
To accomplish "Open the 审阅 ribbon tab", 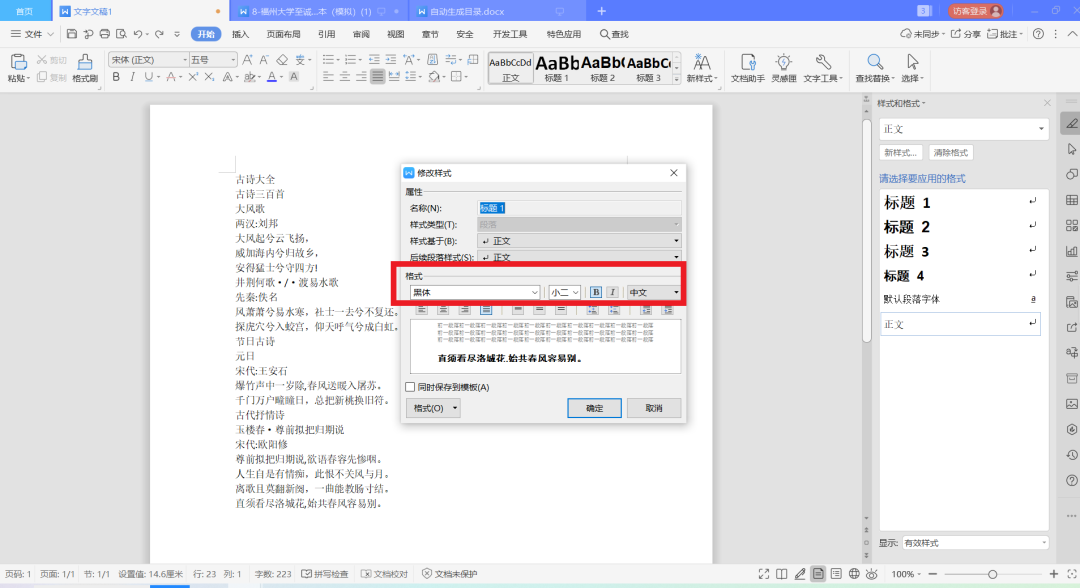I will coord(361,34).
